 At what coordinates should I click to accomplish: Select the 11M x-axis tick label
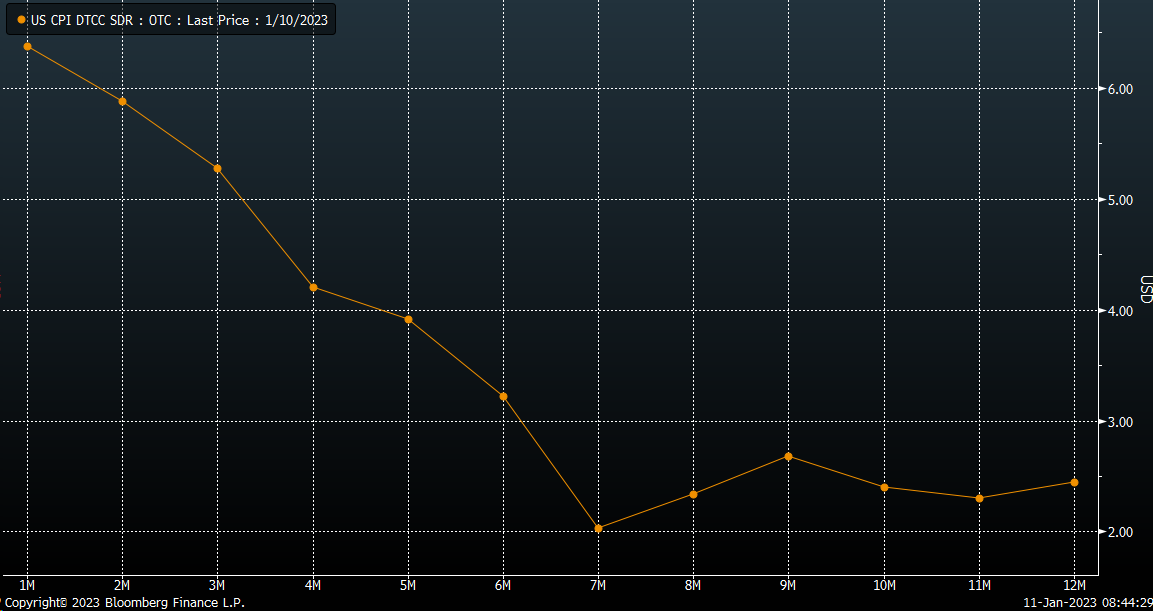pos(979,585)
